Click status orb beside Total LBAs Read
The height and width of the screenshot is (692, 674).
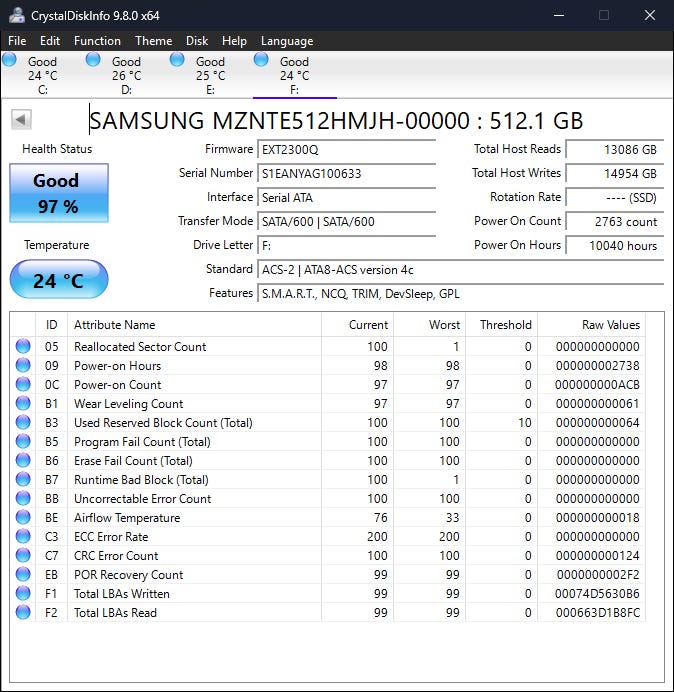23,613
